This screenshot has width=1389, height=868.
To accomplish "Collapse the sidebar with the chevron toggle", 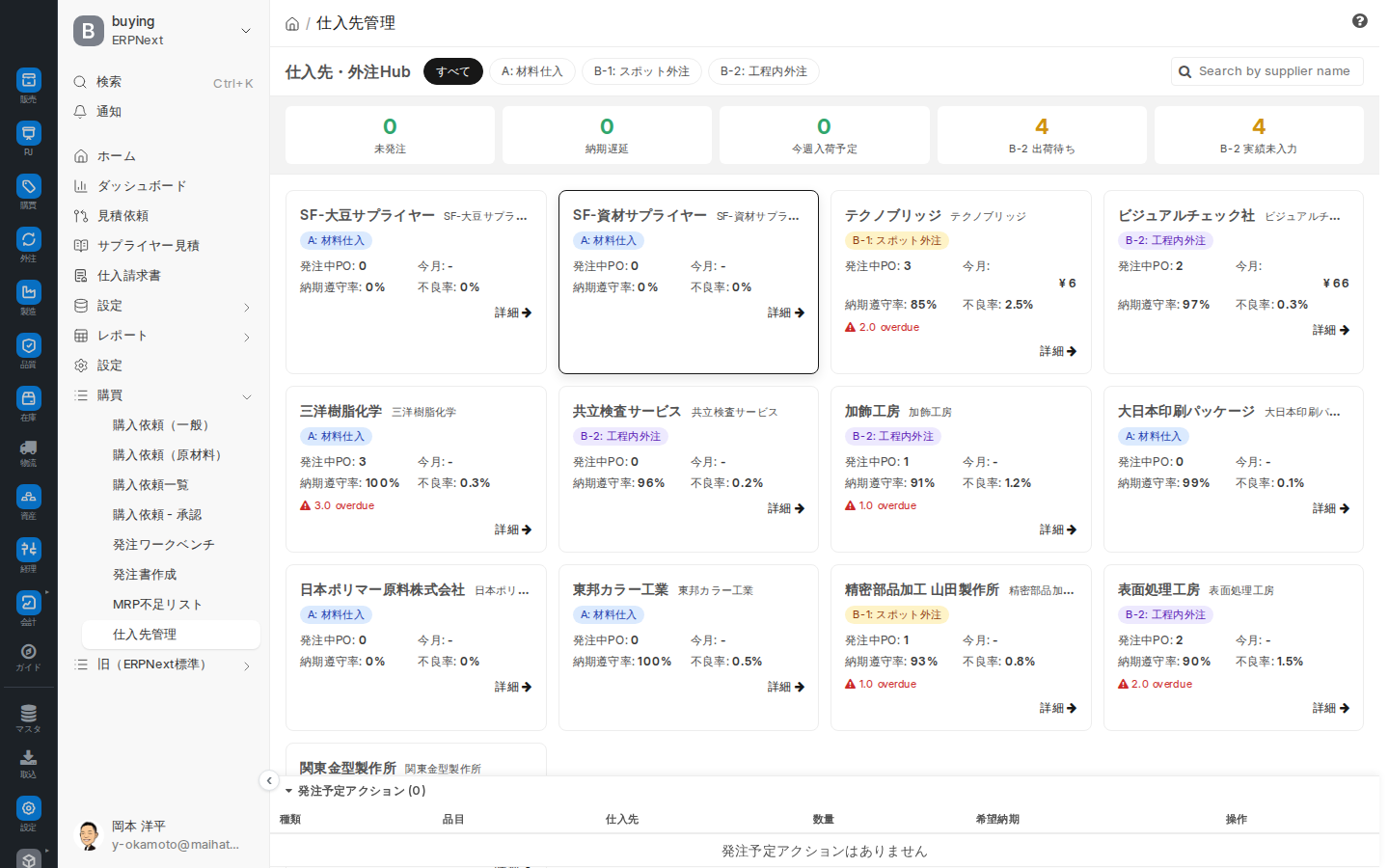I will click(269, 781).
